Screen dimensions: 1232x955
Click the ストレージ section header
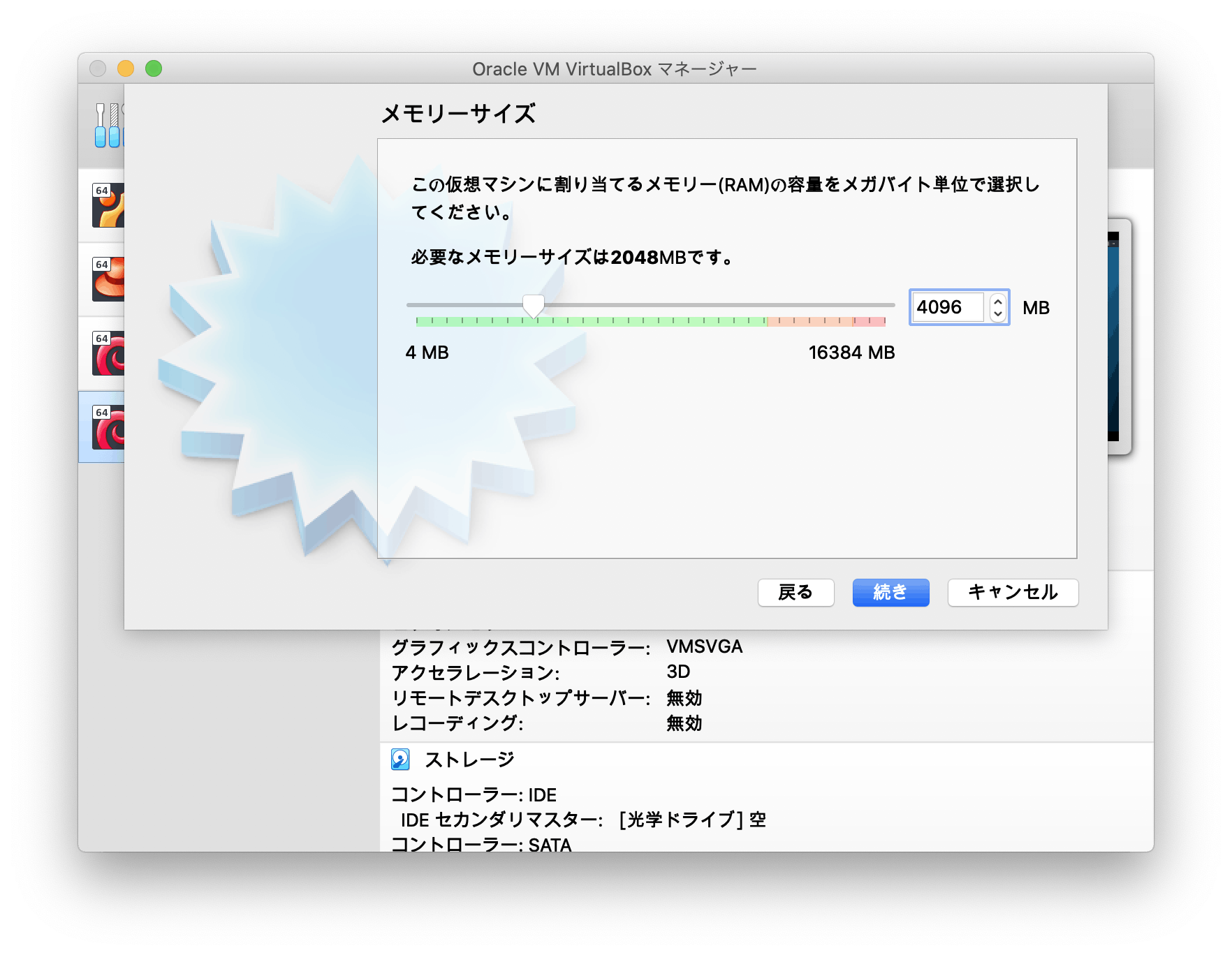(x=469, y=759)
